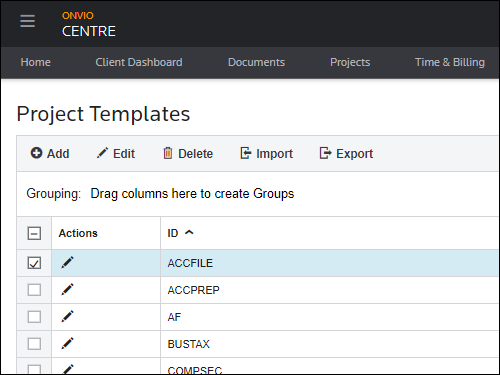Click the 'Drag columns here to create Groups' area
Viewport: 500px width, 375px height.
[192, 194]
